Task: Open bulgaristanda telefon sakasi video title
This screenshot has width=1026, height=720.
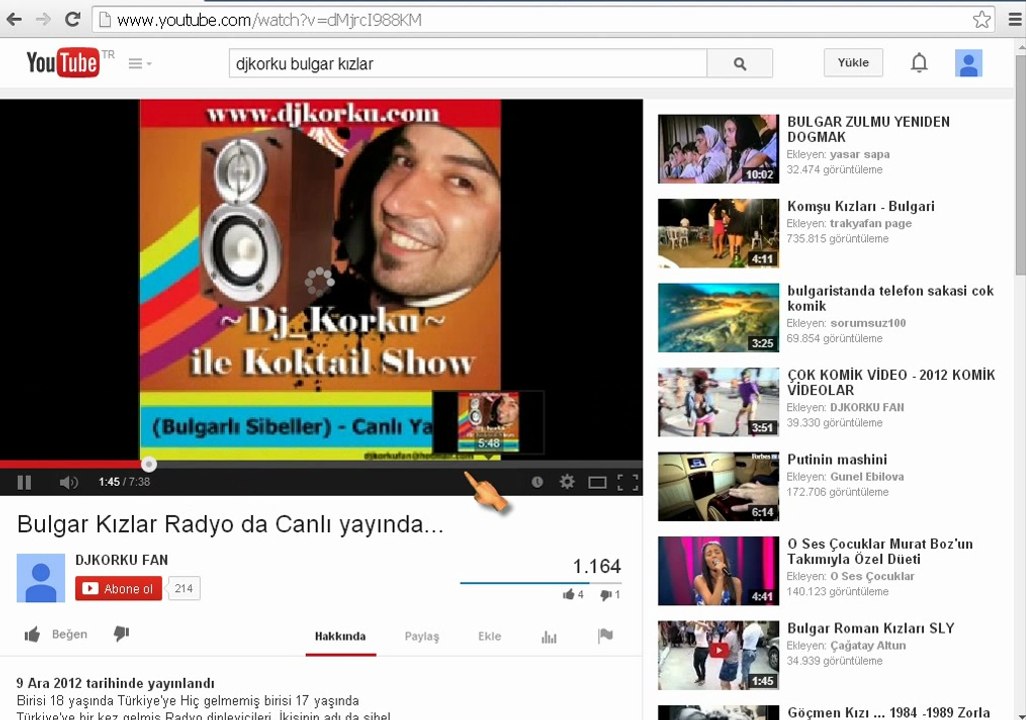Action: [x=891, y=298]
